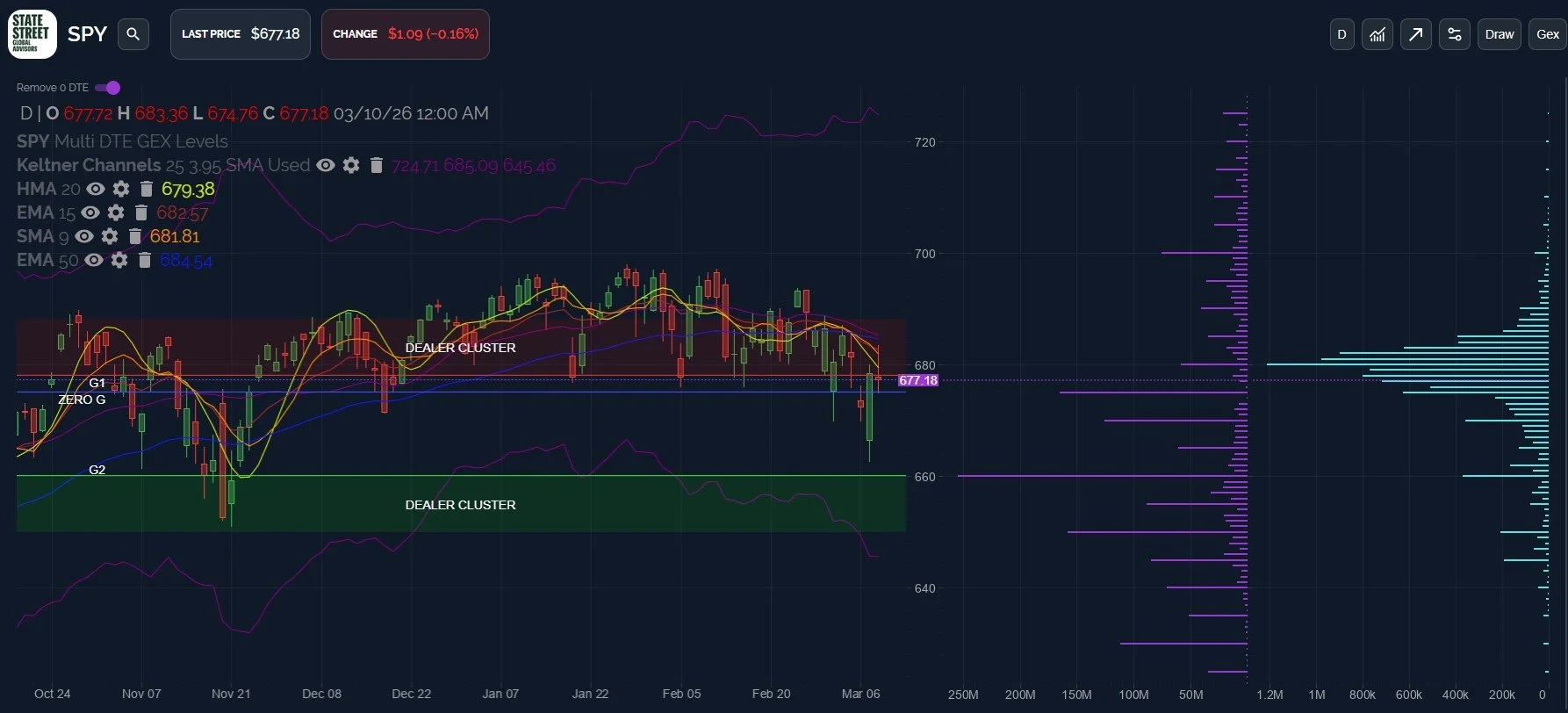Open the sliders settings button

coord(1455,34)
